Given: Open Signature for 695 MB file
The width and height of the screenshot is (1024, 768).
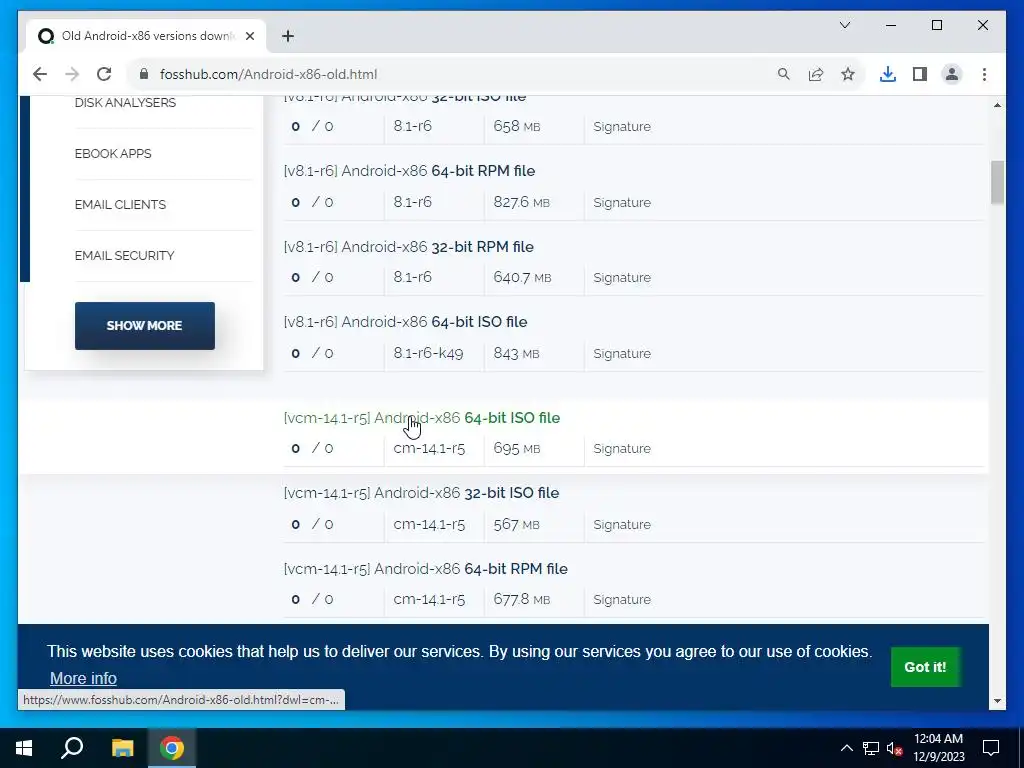Looking at the screenshot, I should [x=622, y=449].
